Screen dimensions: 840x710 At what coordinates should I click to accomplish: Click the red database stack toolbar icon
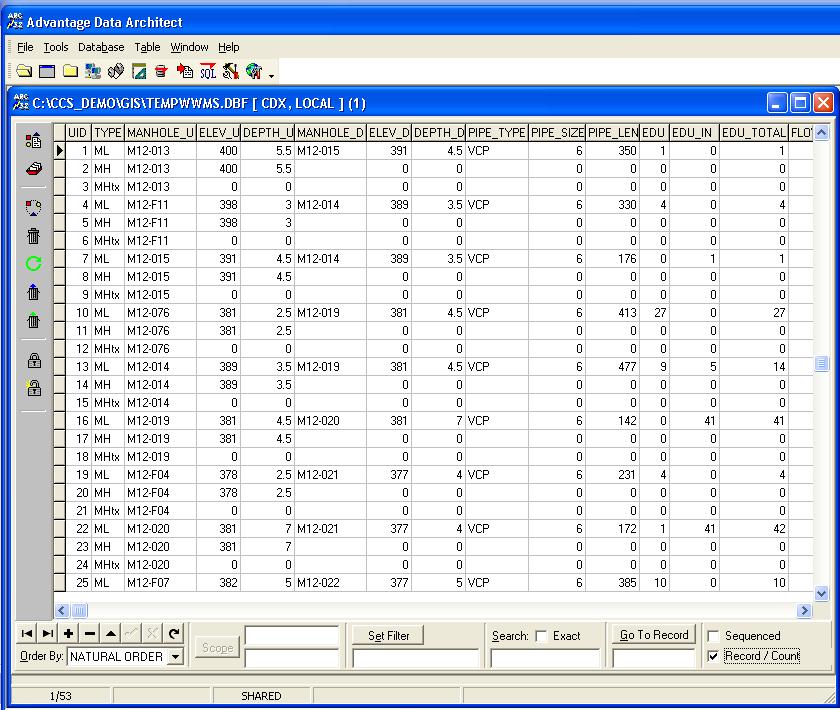pos(161,71)
